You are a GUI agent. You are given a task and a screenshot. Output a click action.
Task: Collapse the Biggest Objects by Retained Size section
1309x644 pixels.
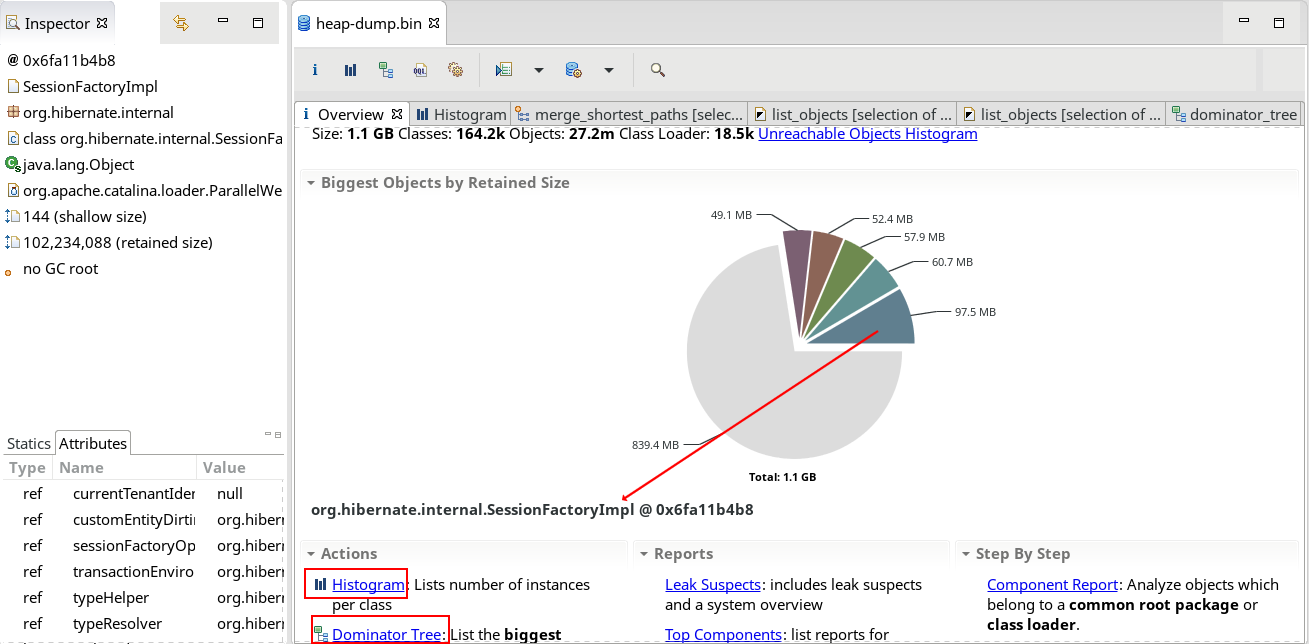pyautogui.click(x=312, y=183)
